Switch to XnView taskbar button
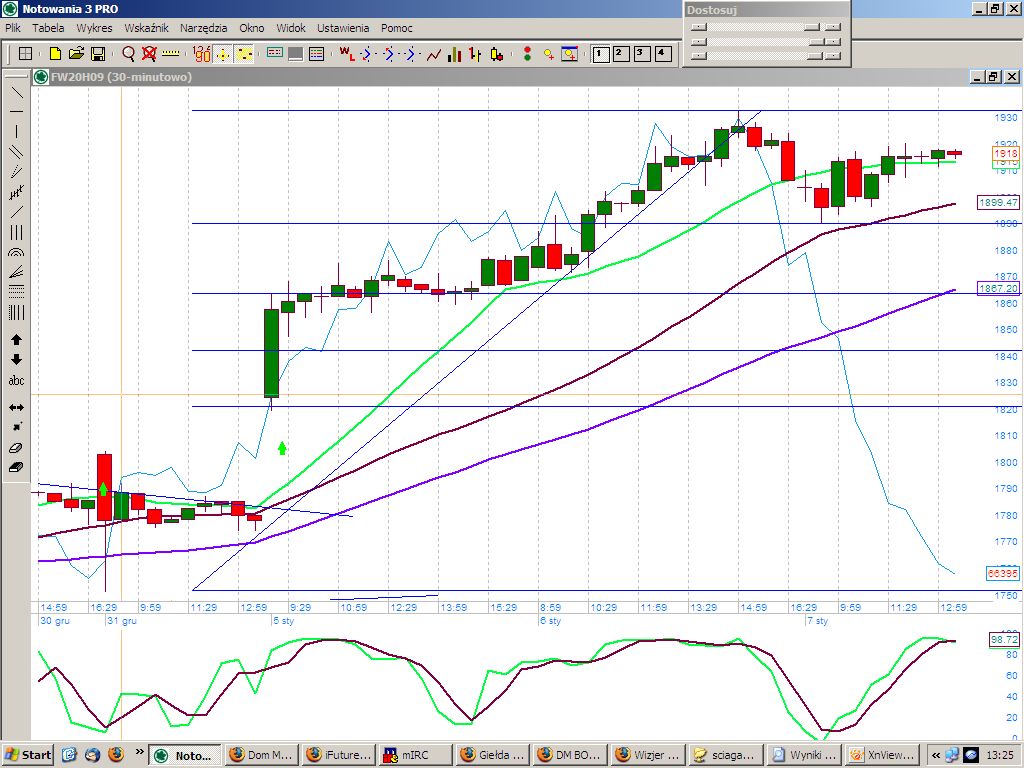The image size is (1024, 768). point(882,755)
